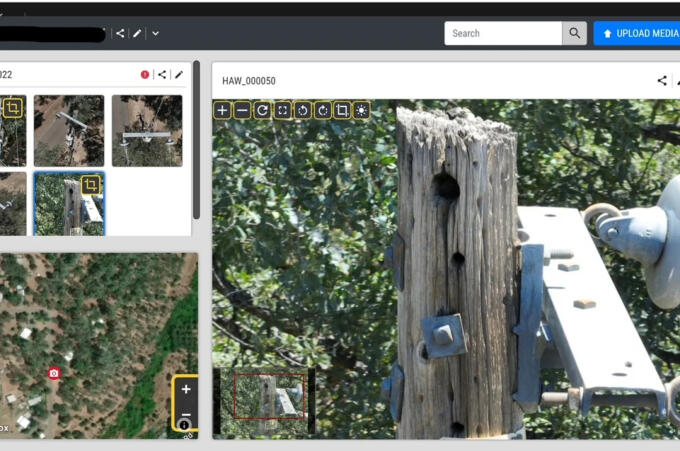Image resolution: width=680 pixels, height=451 pixels.
Task: Zoom out using the viewer minus icon
Action: [243, 111]
